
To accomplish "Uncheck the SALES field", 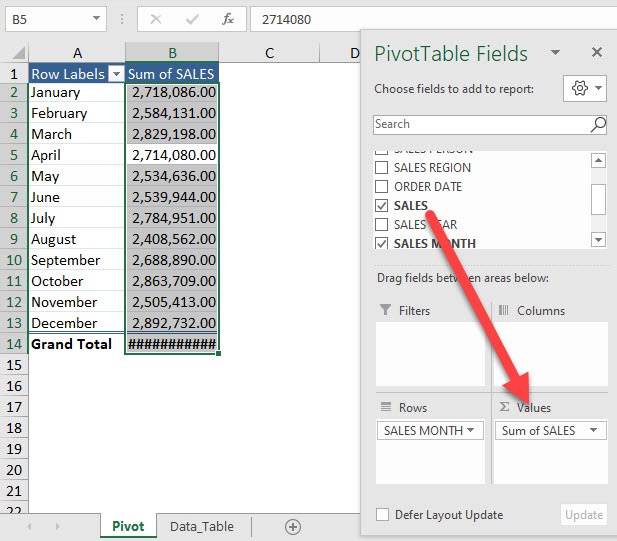I will pyautogui.click(x=381, y=205).
